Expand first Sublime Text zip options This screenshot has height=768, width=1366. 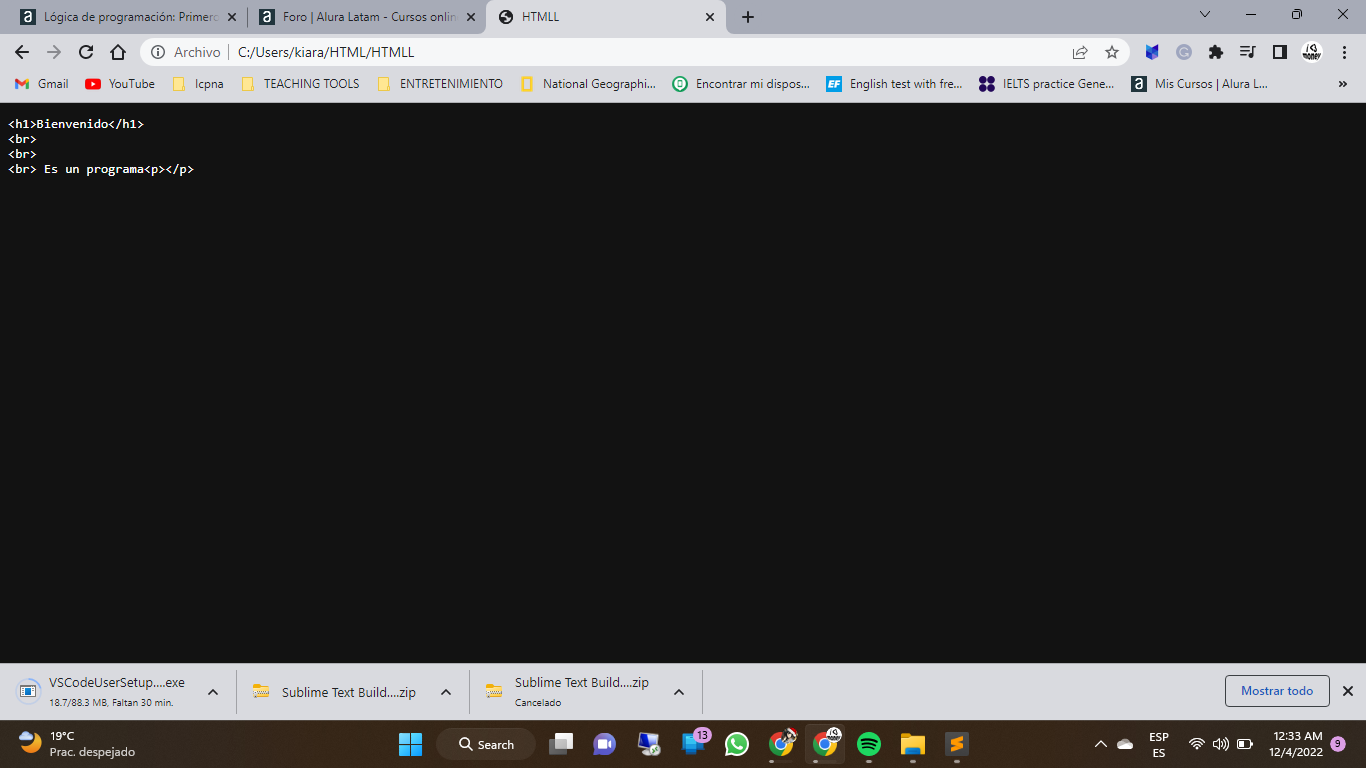point(446,692)
